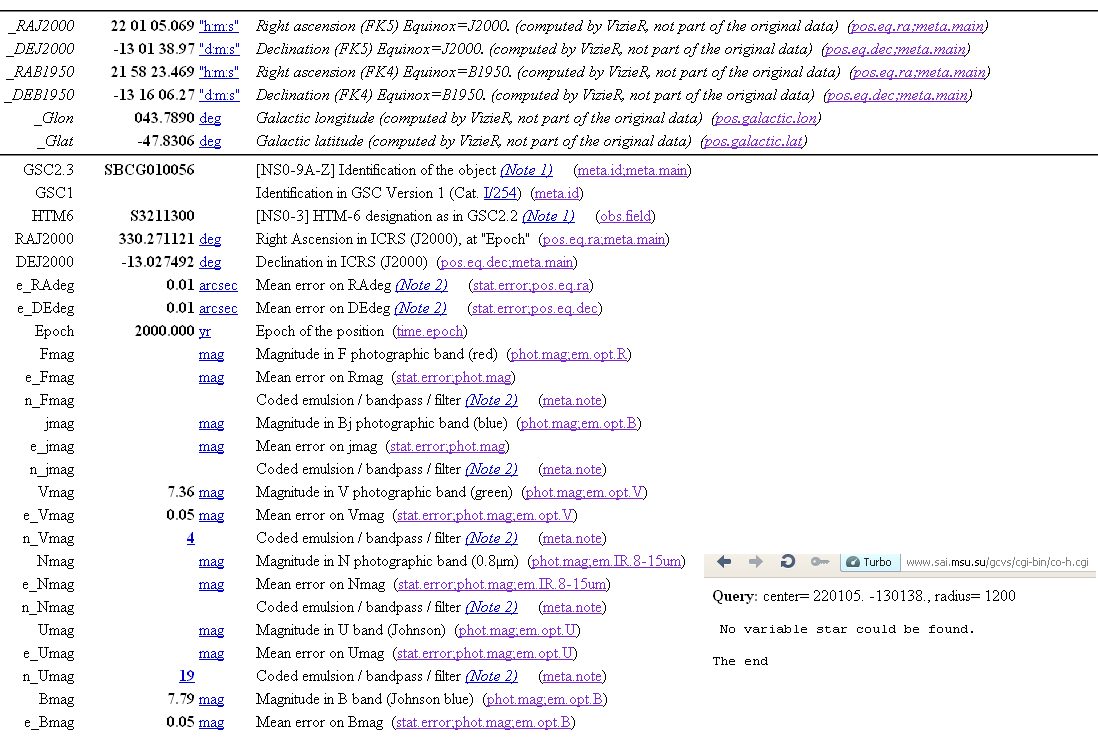Screen dimensions: 1098x737
Task: Toggle the Opera Turbo button
Action: click(869, 562)
